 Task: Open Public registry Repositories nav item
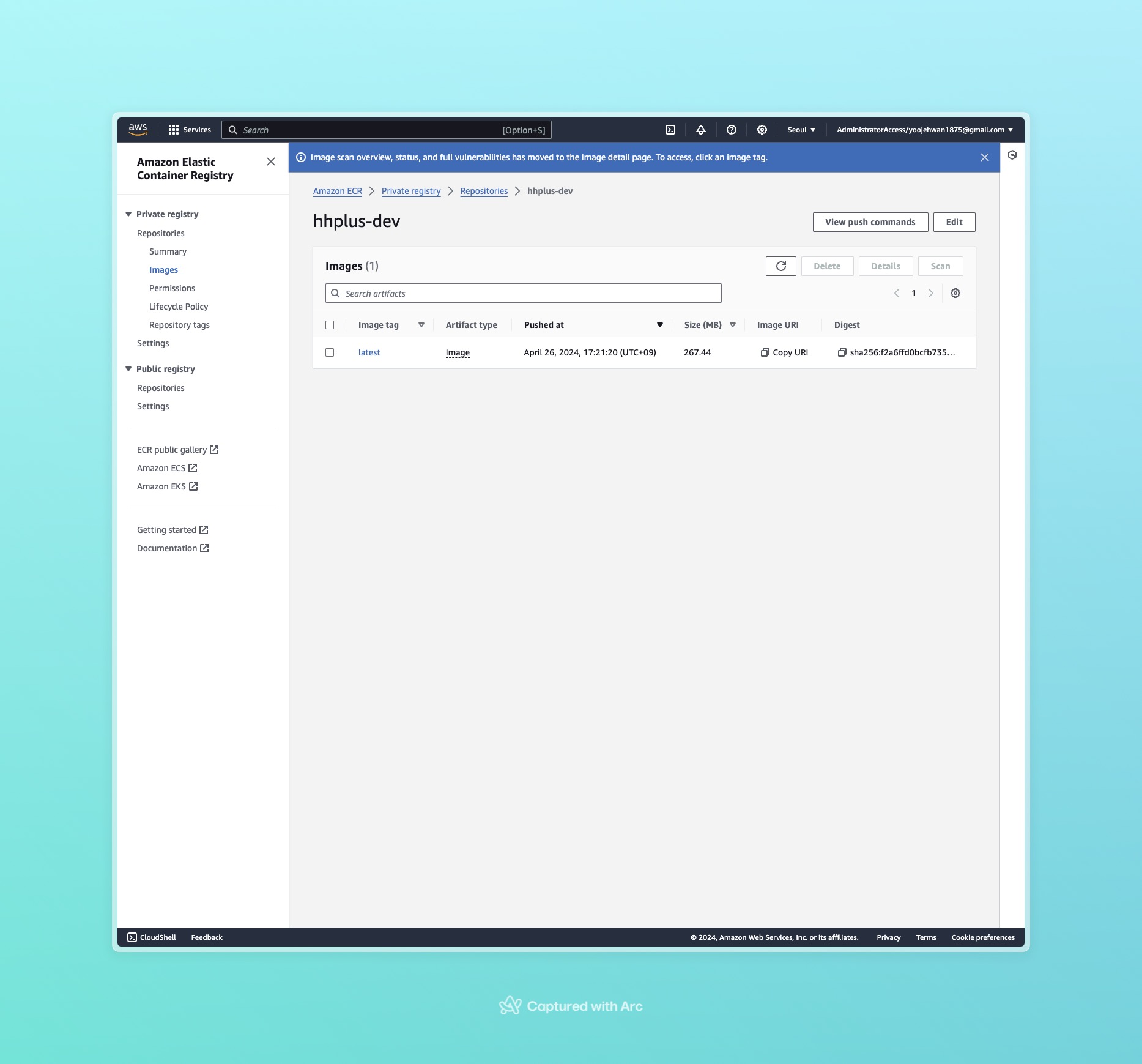(160, 388)
